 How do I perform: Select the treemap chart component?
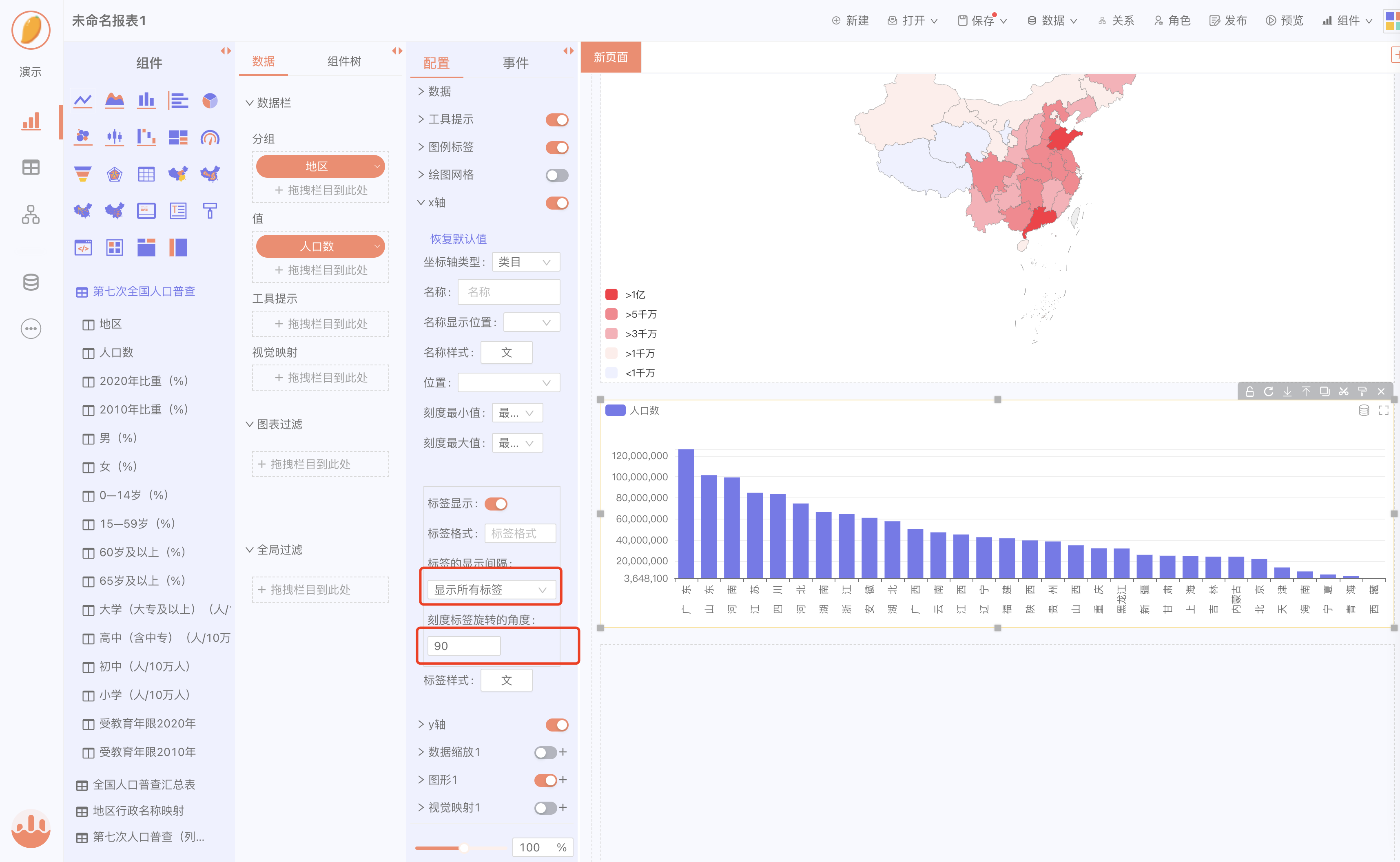tap(179, 137)
